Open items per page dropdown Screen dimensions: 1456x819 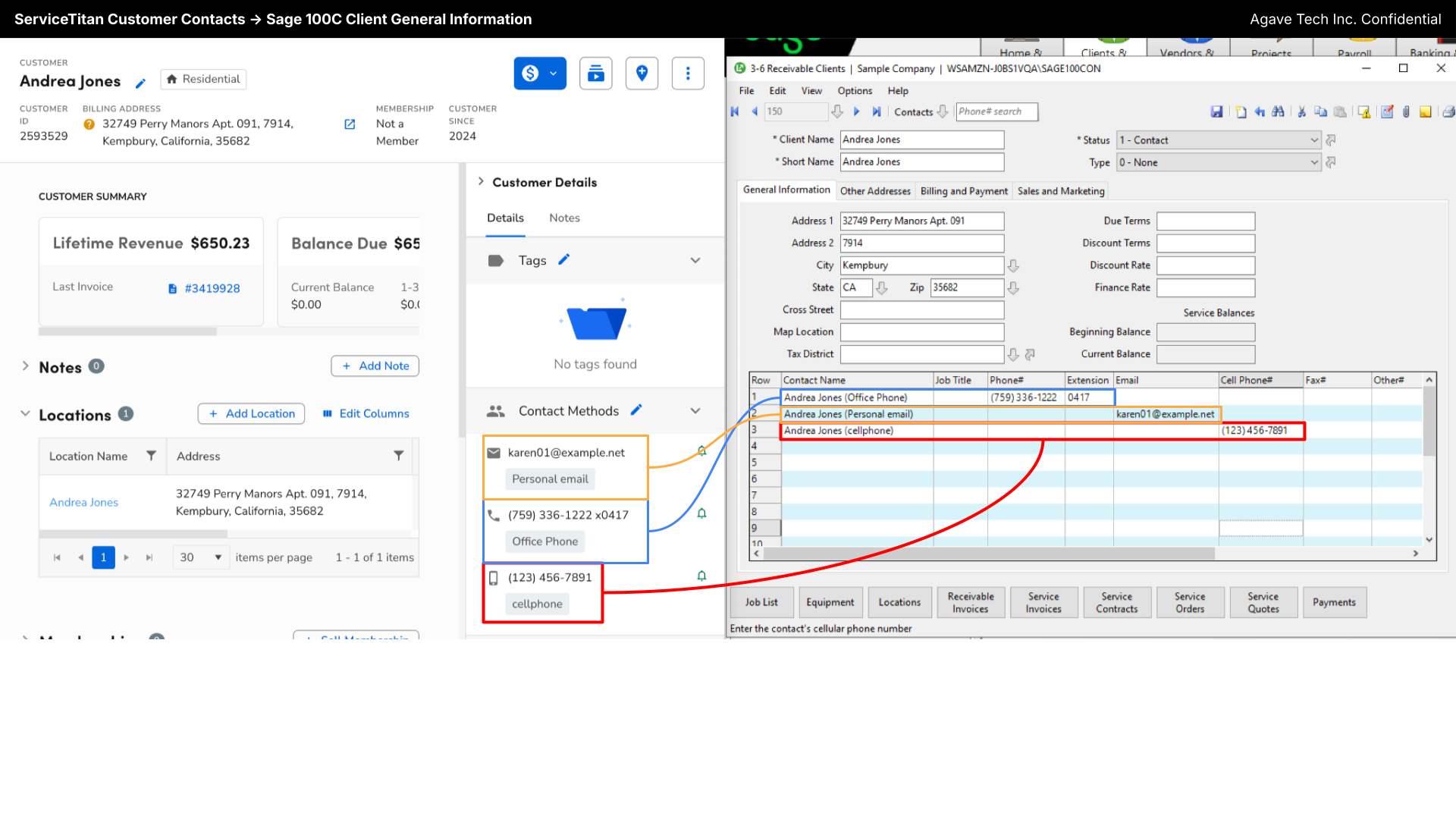tap(201, 557)
